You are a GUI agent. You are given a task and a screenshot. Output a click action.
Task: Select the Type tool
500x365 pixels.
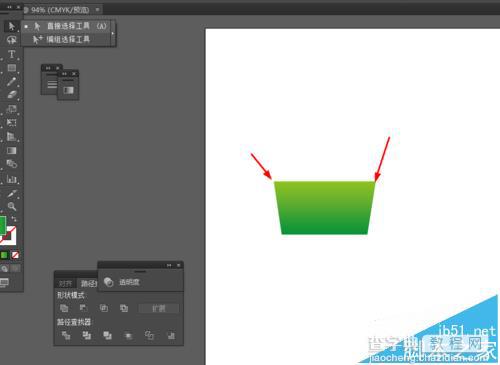point(11,54)
